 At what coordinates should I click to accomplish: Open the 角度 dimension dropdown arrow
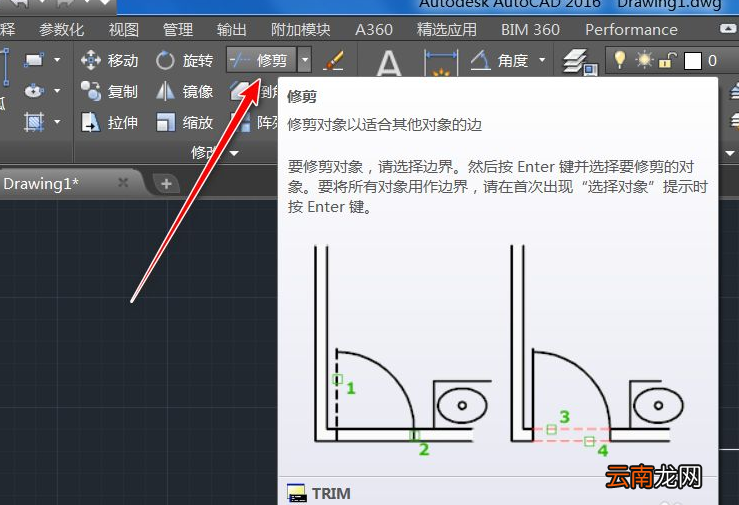click(542, 60)
